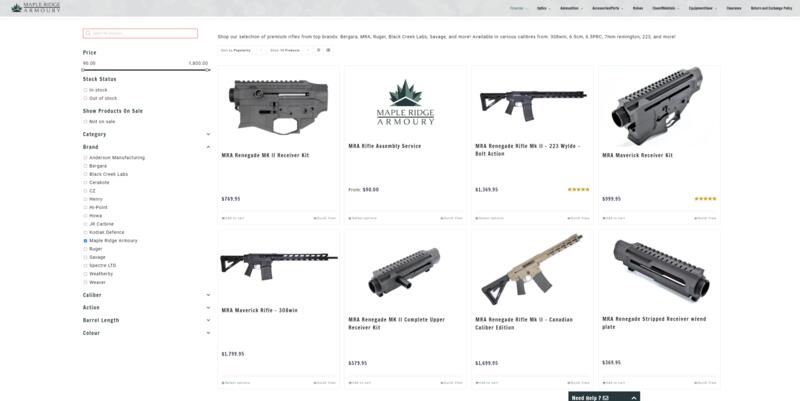Collapse the Brand filter section
800x401 pixels.
[x=208, y=147]
